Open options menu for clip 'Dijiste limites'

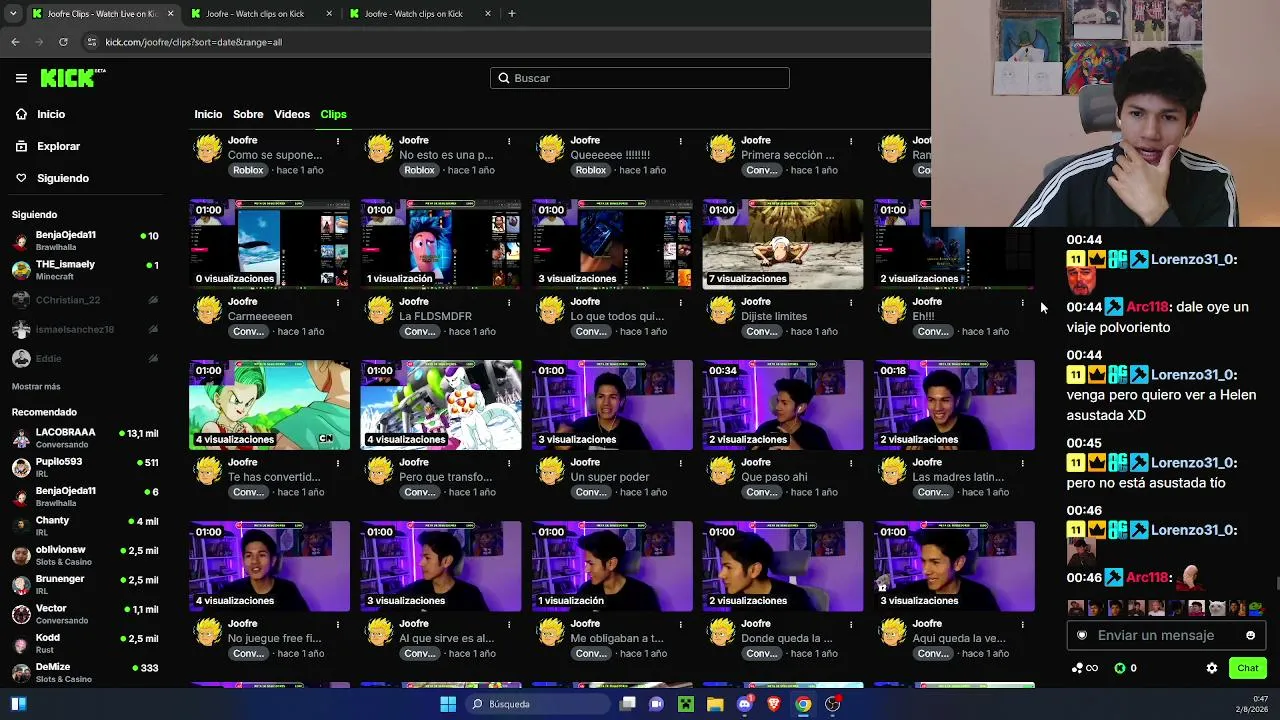(x=851, y=302)
